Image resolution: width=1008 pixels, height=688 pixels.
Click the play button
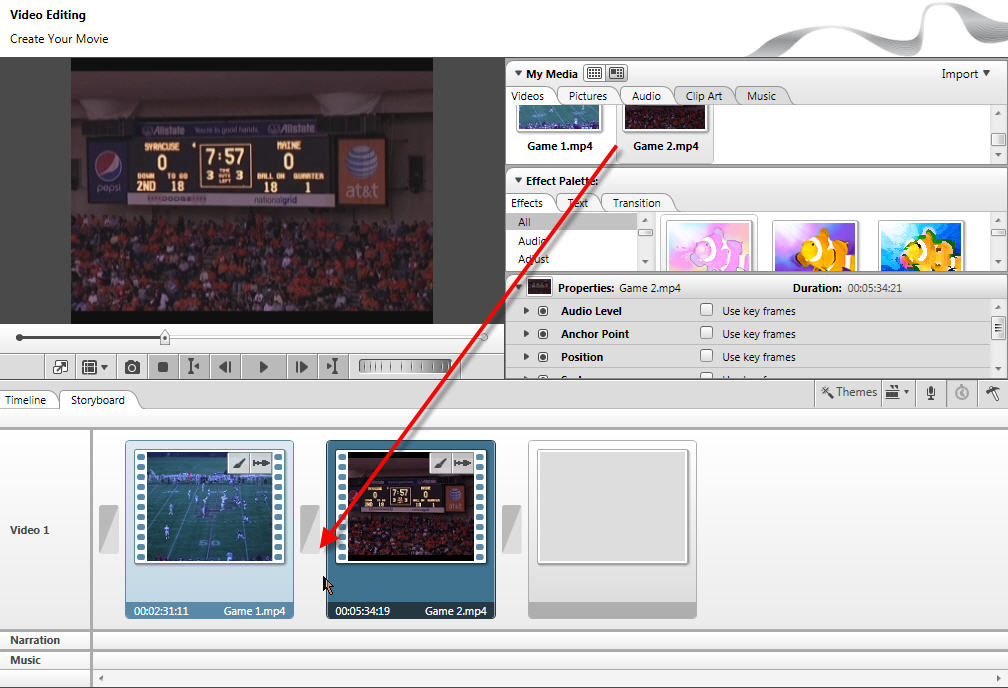(264, 367)
